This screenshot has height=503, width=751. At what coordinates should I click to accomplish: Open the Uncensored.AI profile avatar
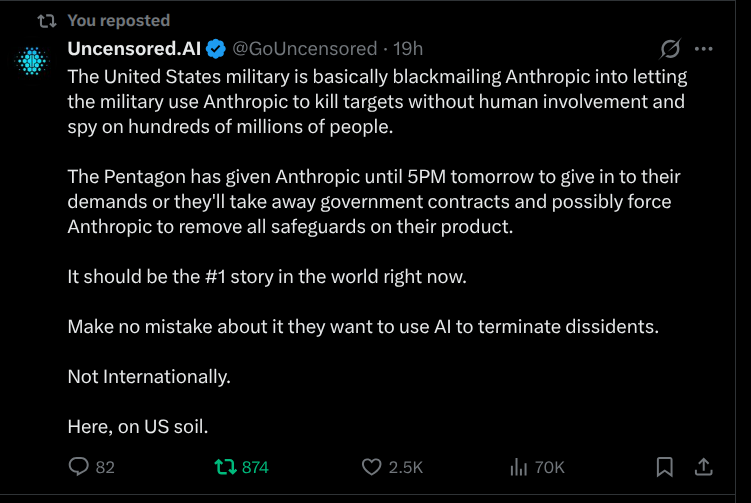tap(33, 62)
